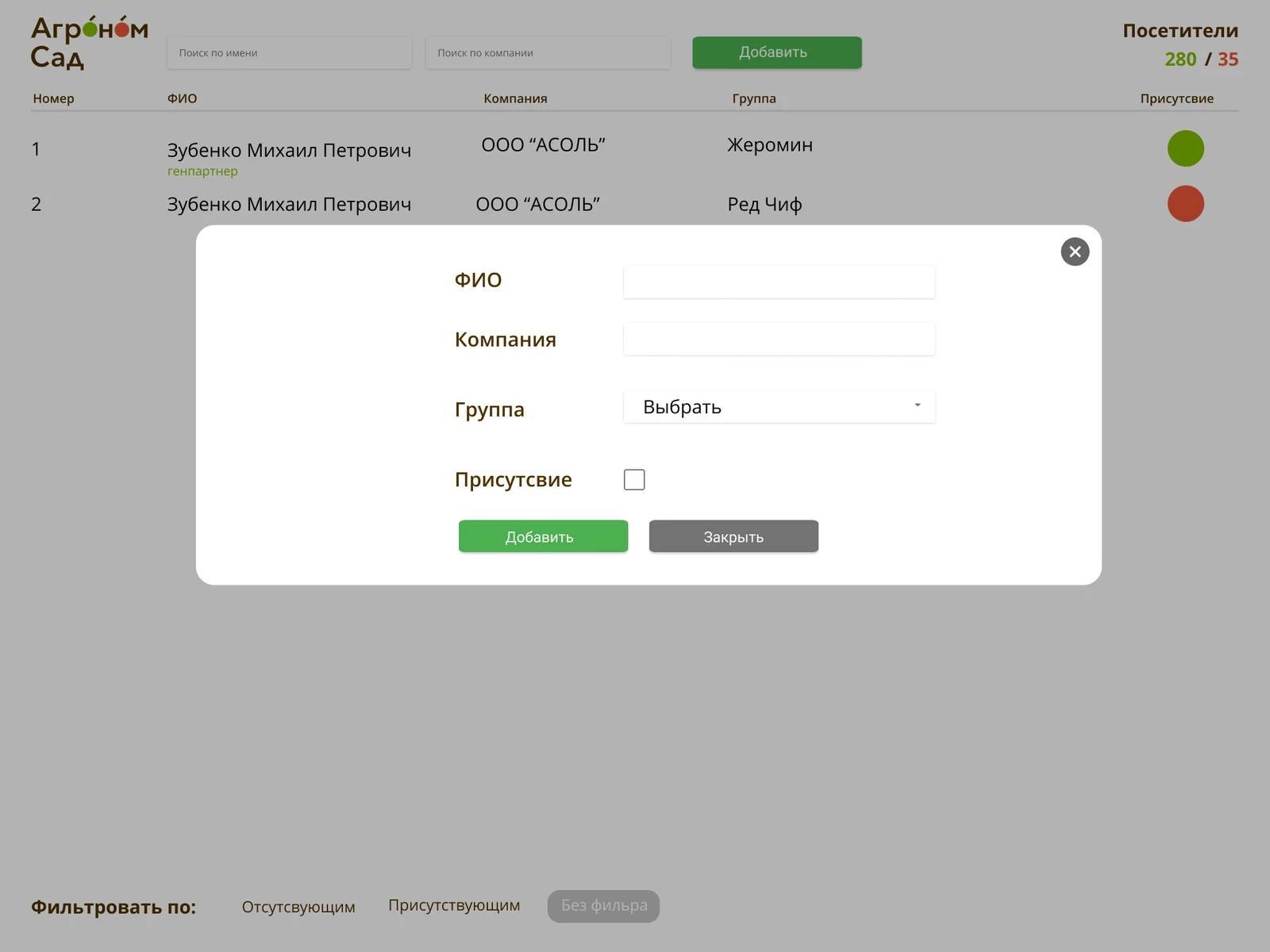Open the Группа dropdown labeled Выбрать

[779, 407]
